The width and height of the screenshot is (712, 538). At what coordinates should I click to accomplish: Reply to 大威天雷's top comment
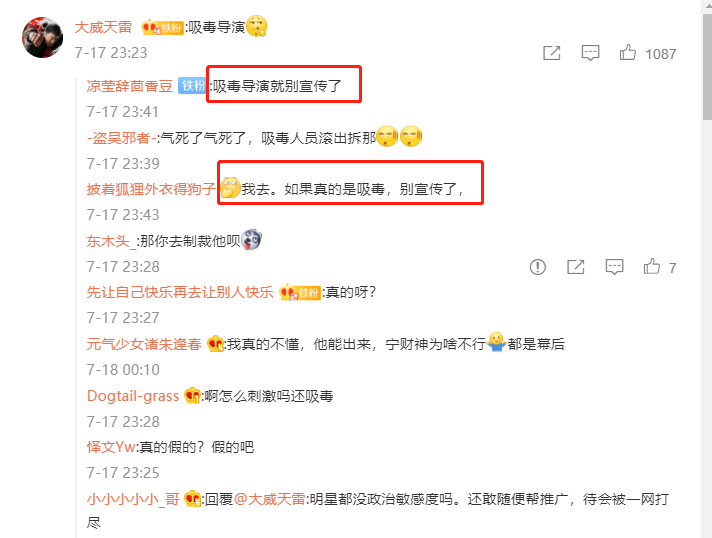[x=590, y=53]
